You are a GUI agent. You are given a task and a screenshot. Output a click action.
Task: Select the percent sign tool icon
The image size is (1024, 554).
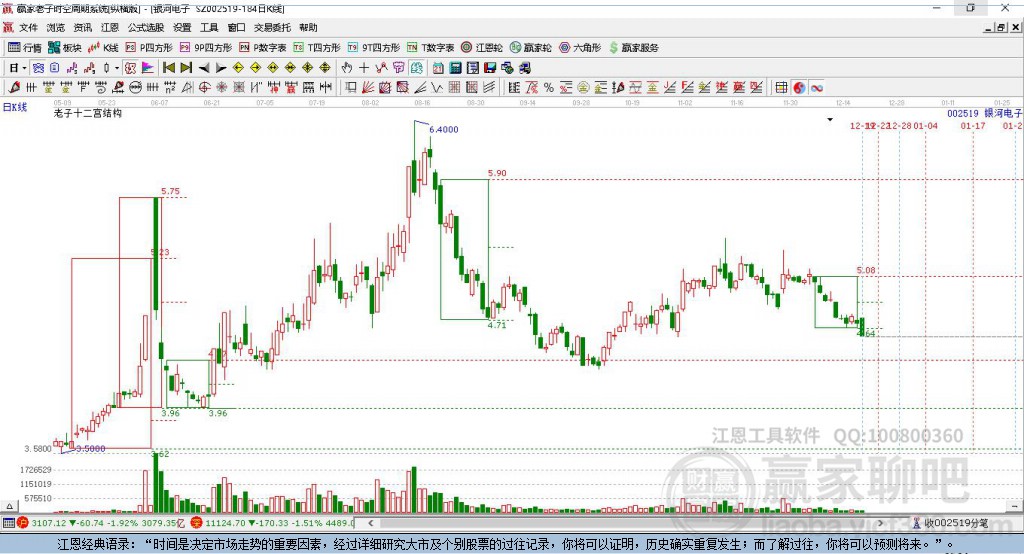tap(549, 88)
